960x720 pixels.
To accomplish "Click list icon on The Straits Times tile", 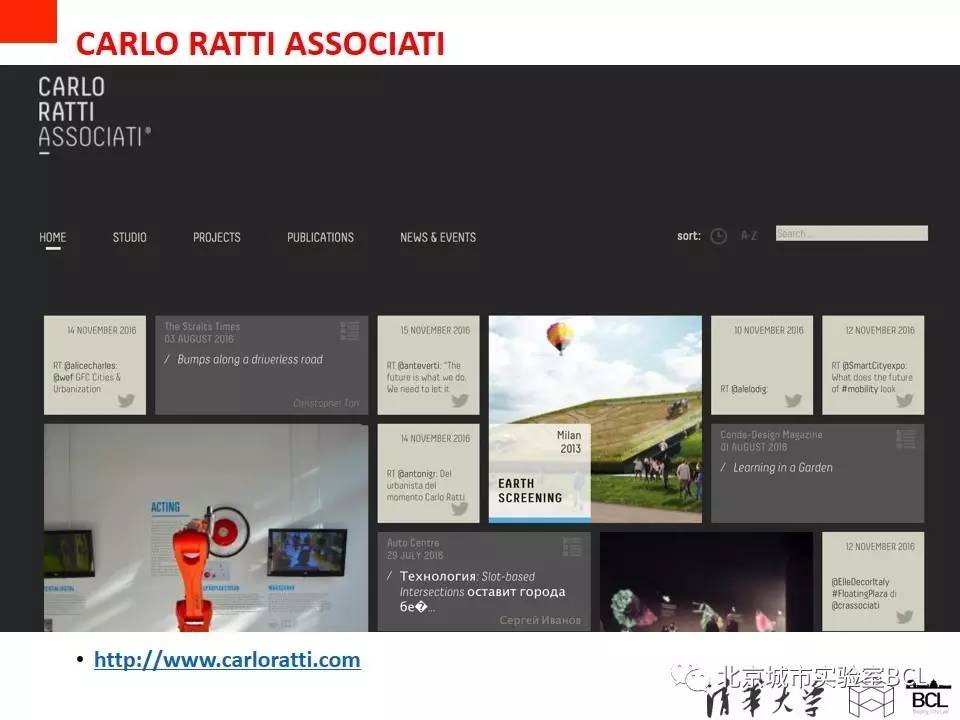I will click(350, 331).
